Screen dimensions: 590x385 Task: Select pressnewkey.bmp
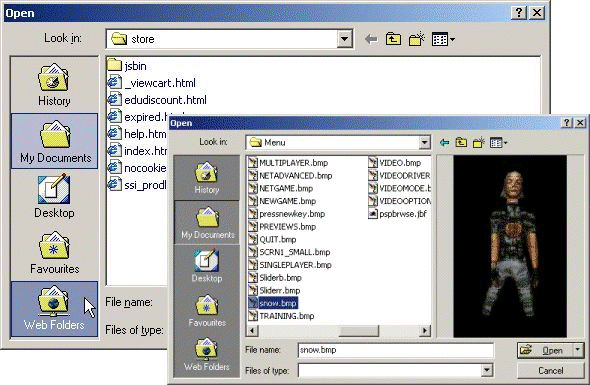coord(287,214)
